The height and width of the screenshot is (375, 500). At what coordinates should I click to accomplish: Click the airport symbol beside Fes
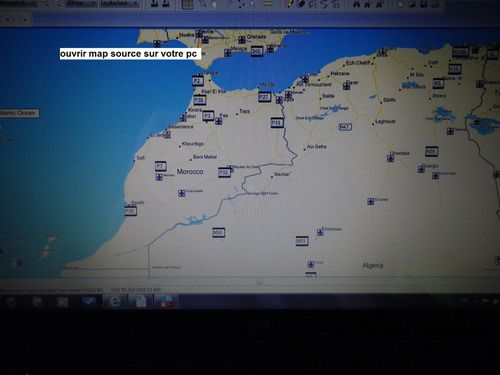point(218,121)
